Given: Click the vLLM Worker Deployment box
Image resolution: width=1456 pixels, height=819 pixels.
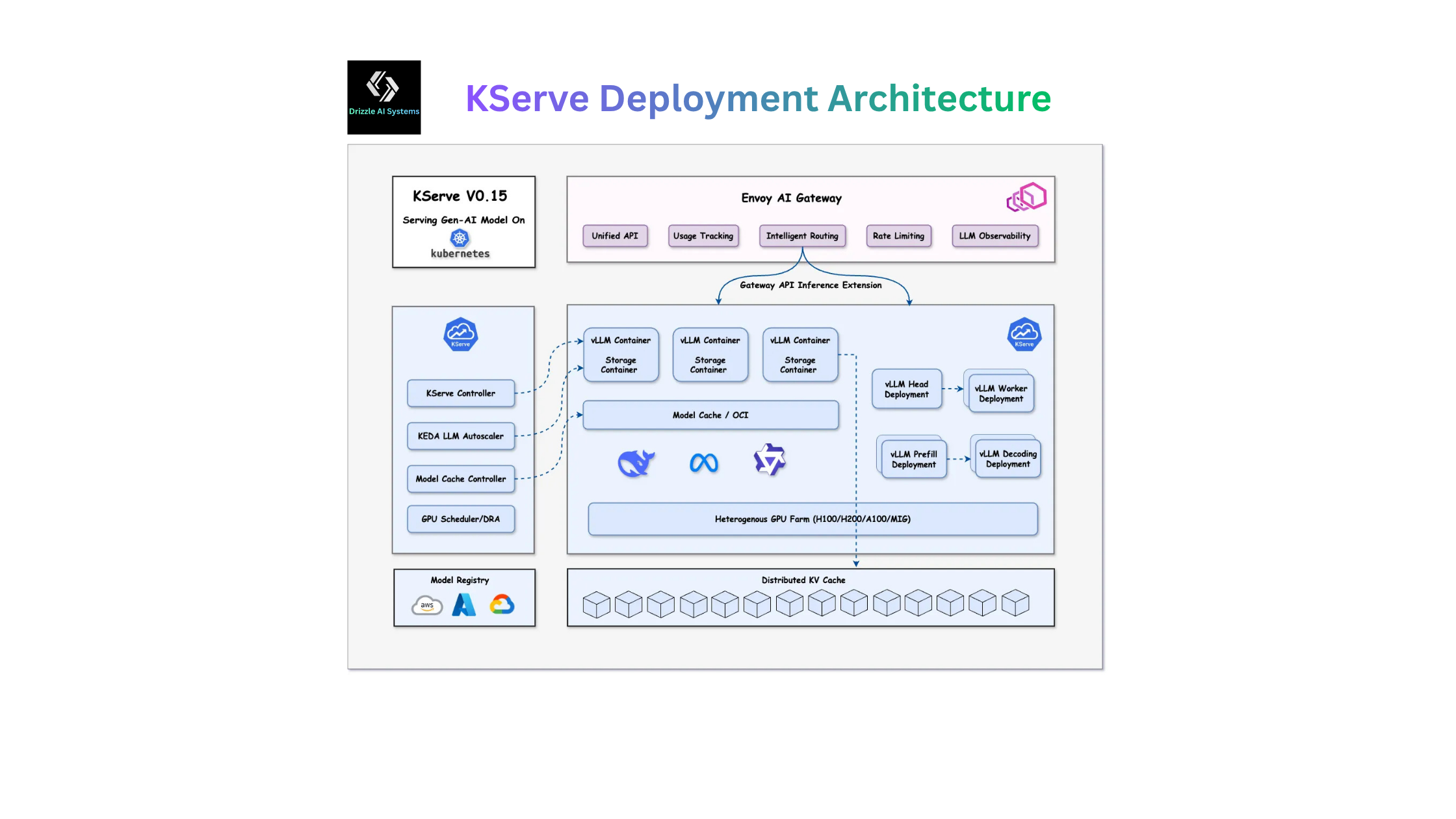Looking at the screenshot, I should pyautogui.click(x=1001, y=393).
